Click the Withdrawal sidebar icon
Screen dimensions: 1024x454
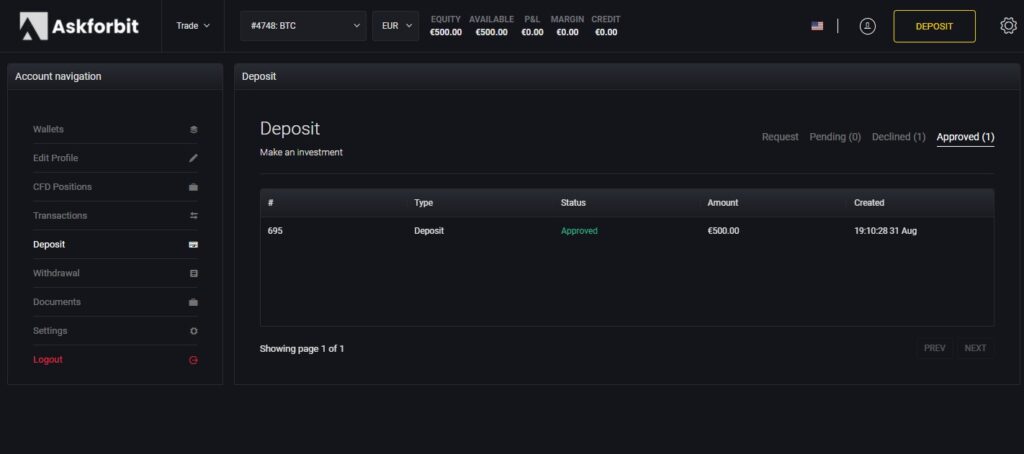193,273
